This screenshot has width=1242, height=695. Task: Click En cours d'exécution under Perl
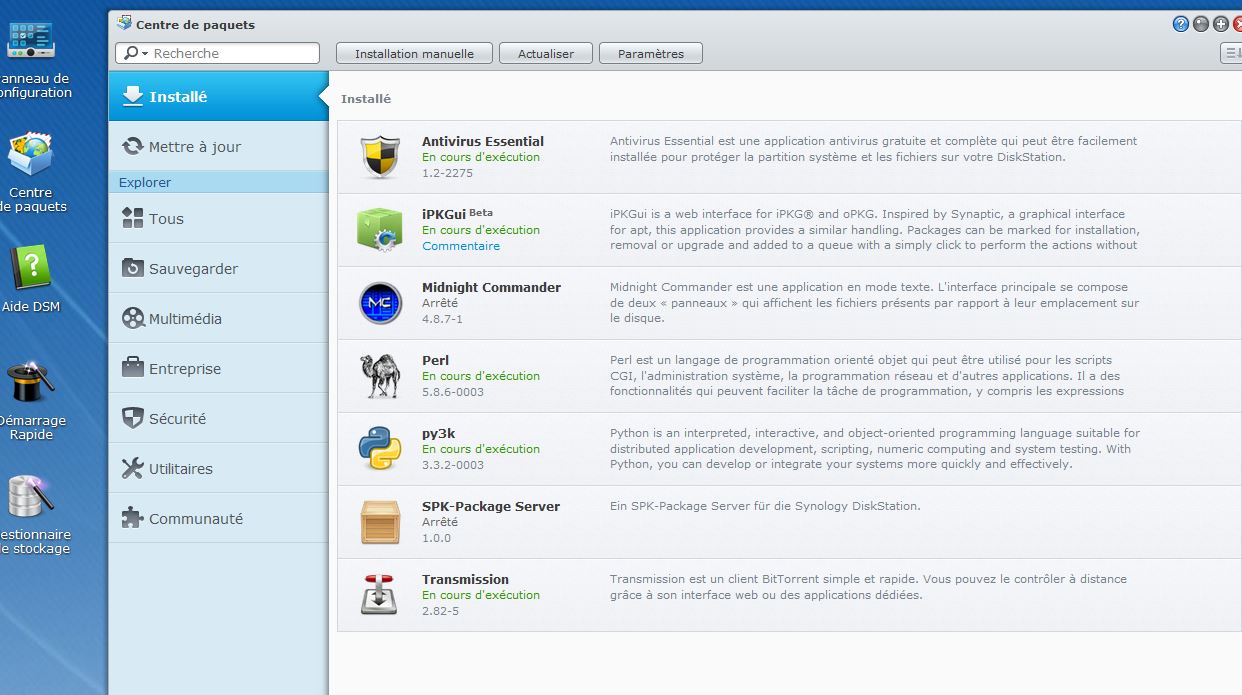pyautogui.click(x=481, y=376)
